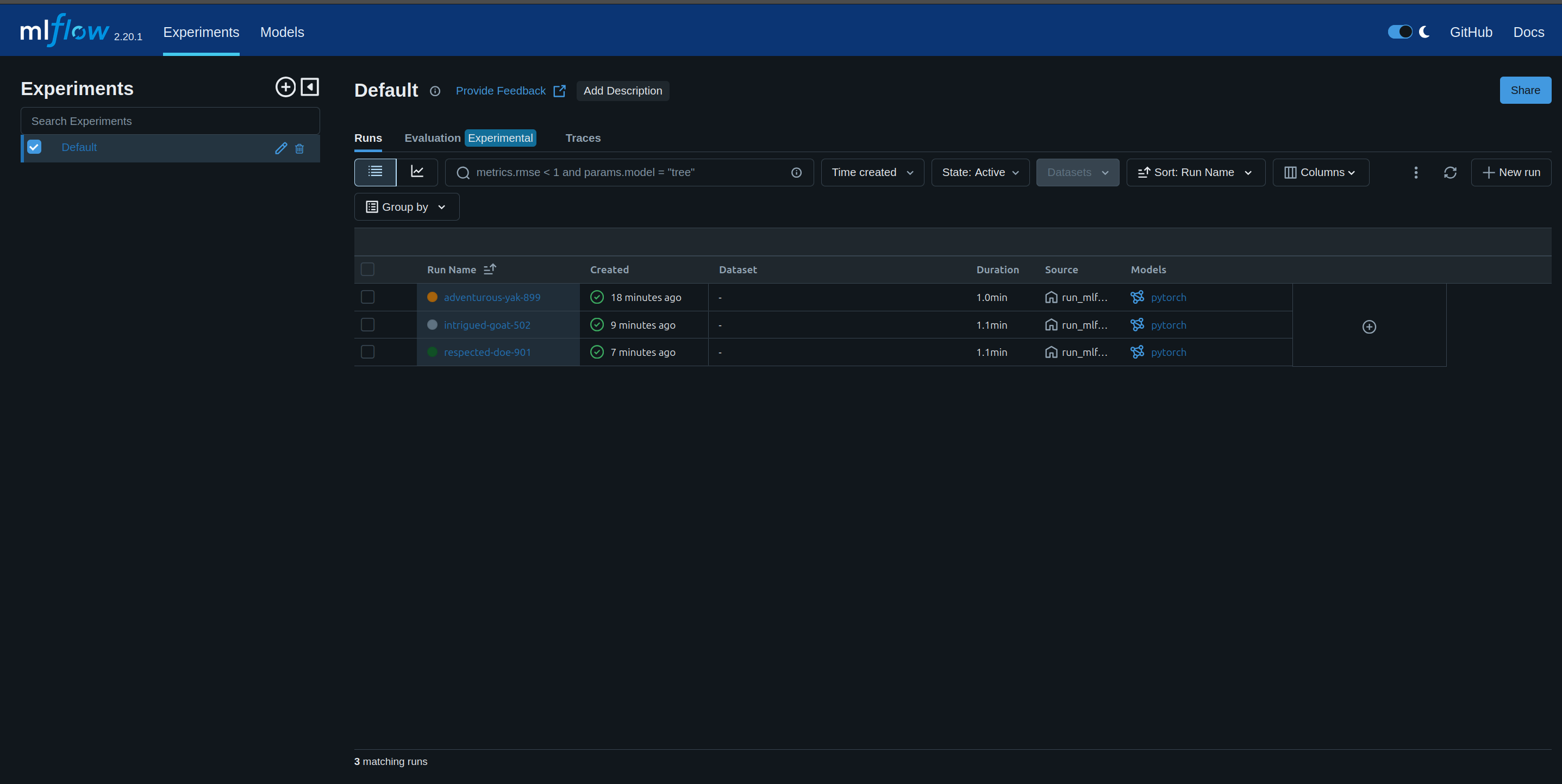Viewport: 1562px width, 784px height.
Task: Click the orange color dot of adventurous-yak-899
Action: [432, 297]
